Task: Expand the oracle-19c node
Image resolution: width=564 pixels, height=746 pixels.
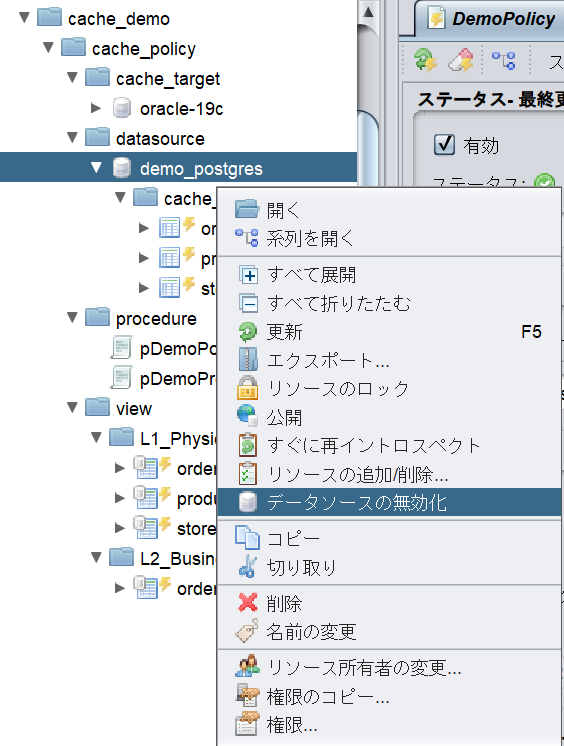Action: [96, 108]
